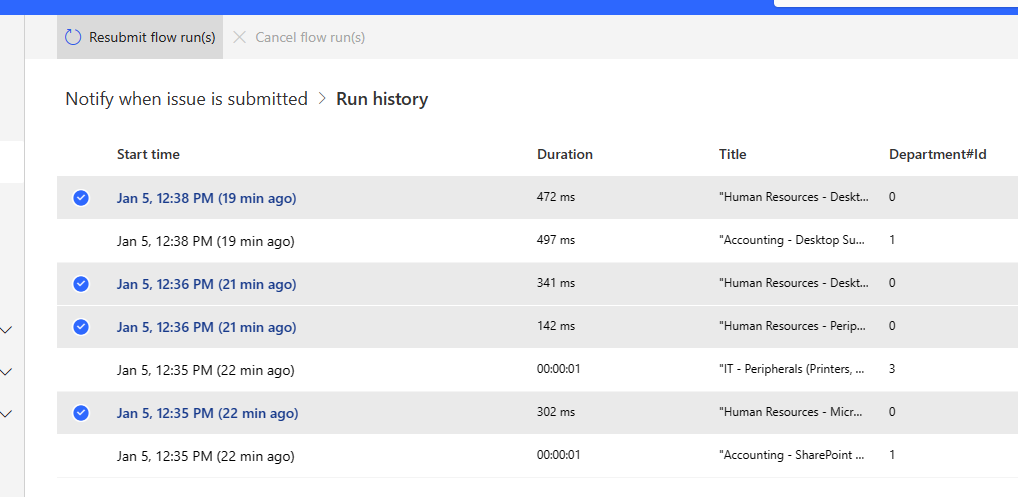Uncheck the run with duration 472 ms

[81, 198]
